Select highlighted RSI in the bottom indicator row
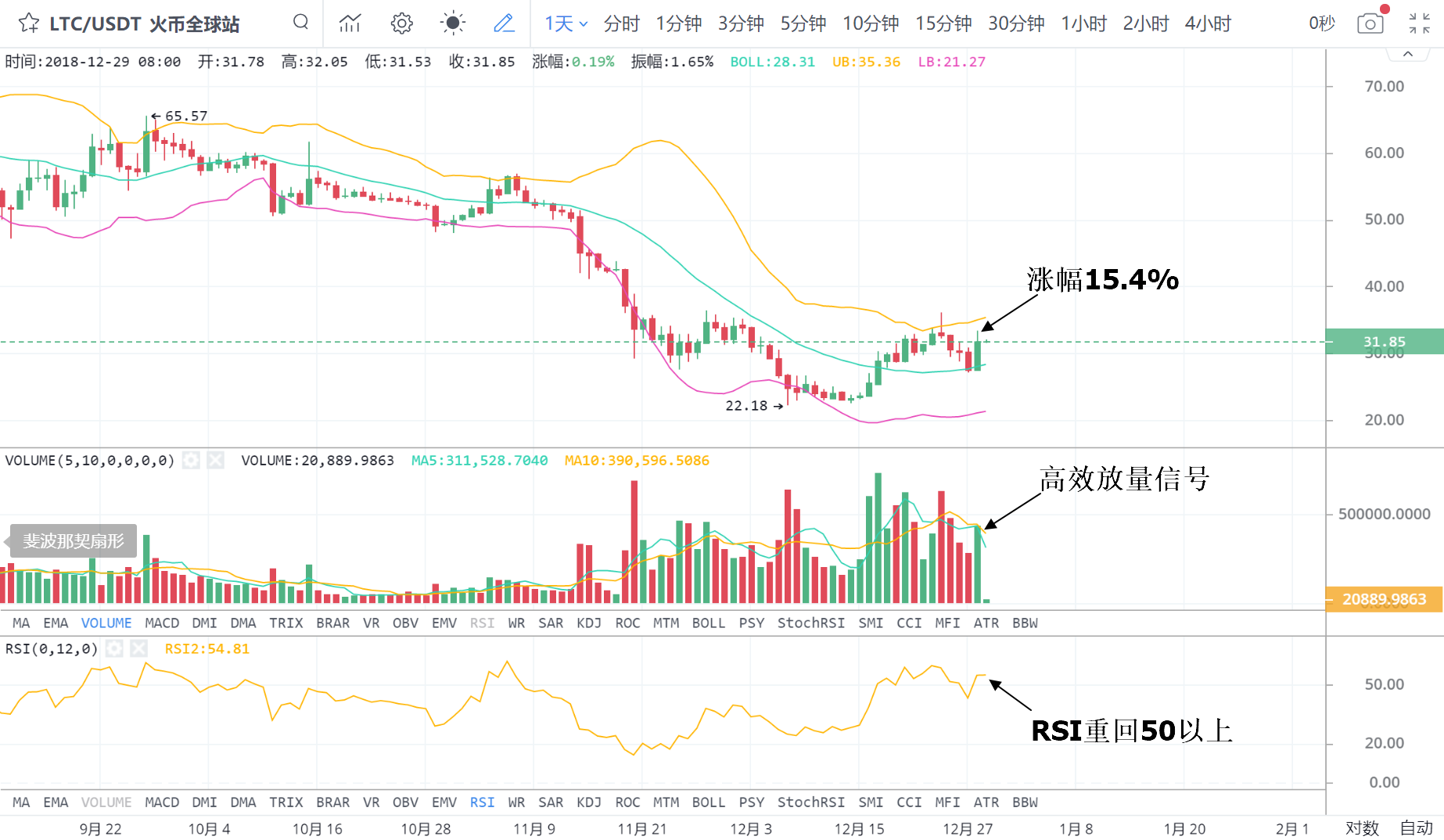The image size is (1444, 840). click(482, 802)
